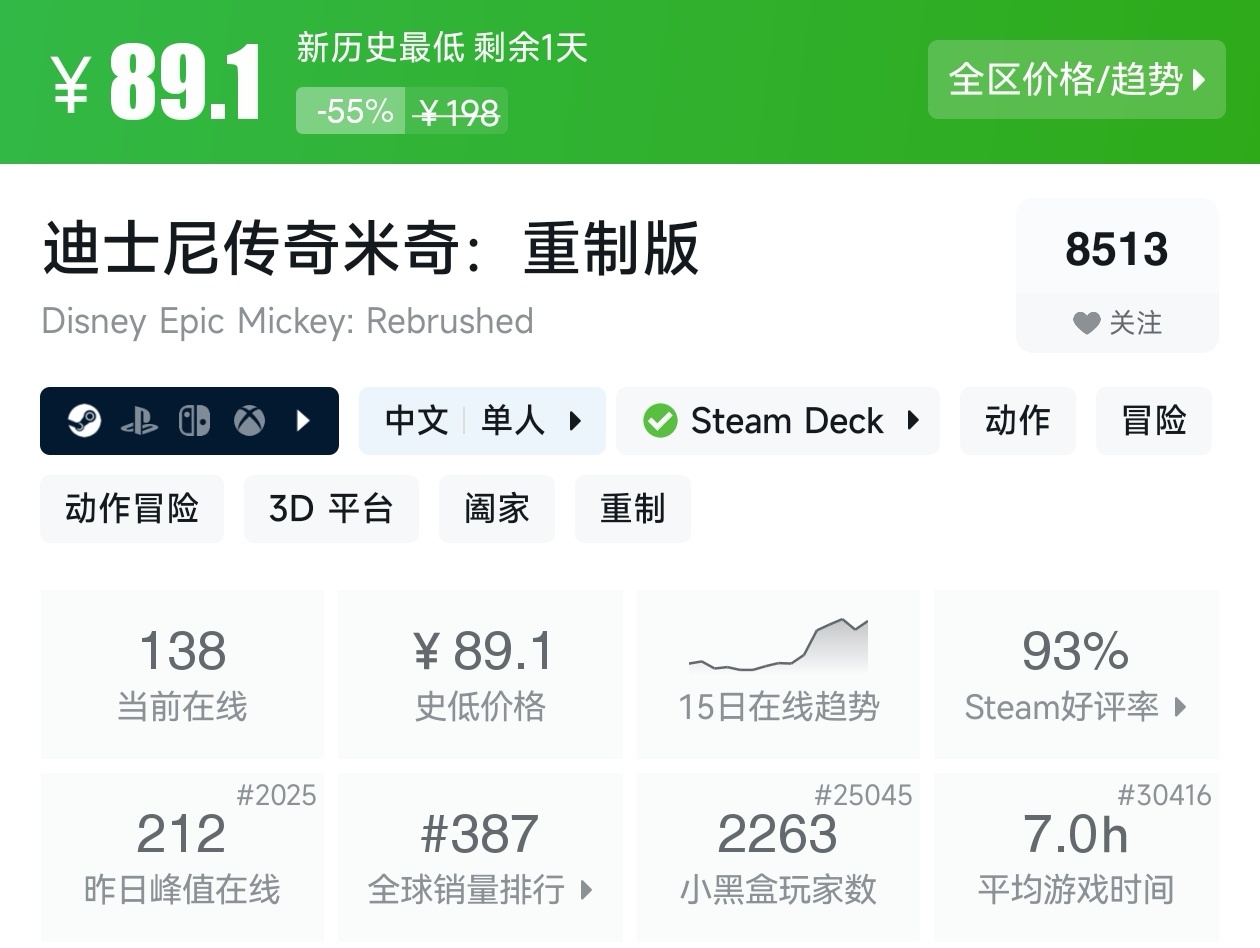This screenshot has width=1260, height=948.
Task: Open Steam Deck compatibility details
Action: (778, 421)
